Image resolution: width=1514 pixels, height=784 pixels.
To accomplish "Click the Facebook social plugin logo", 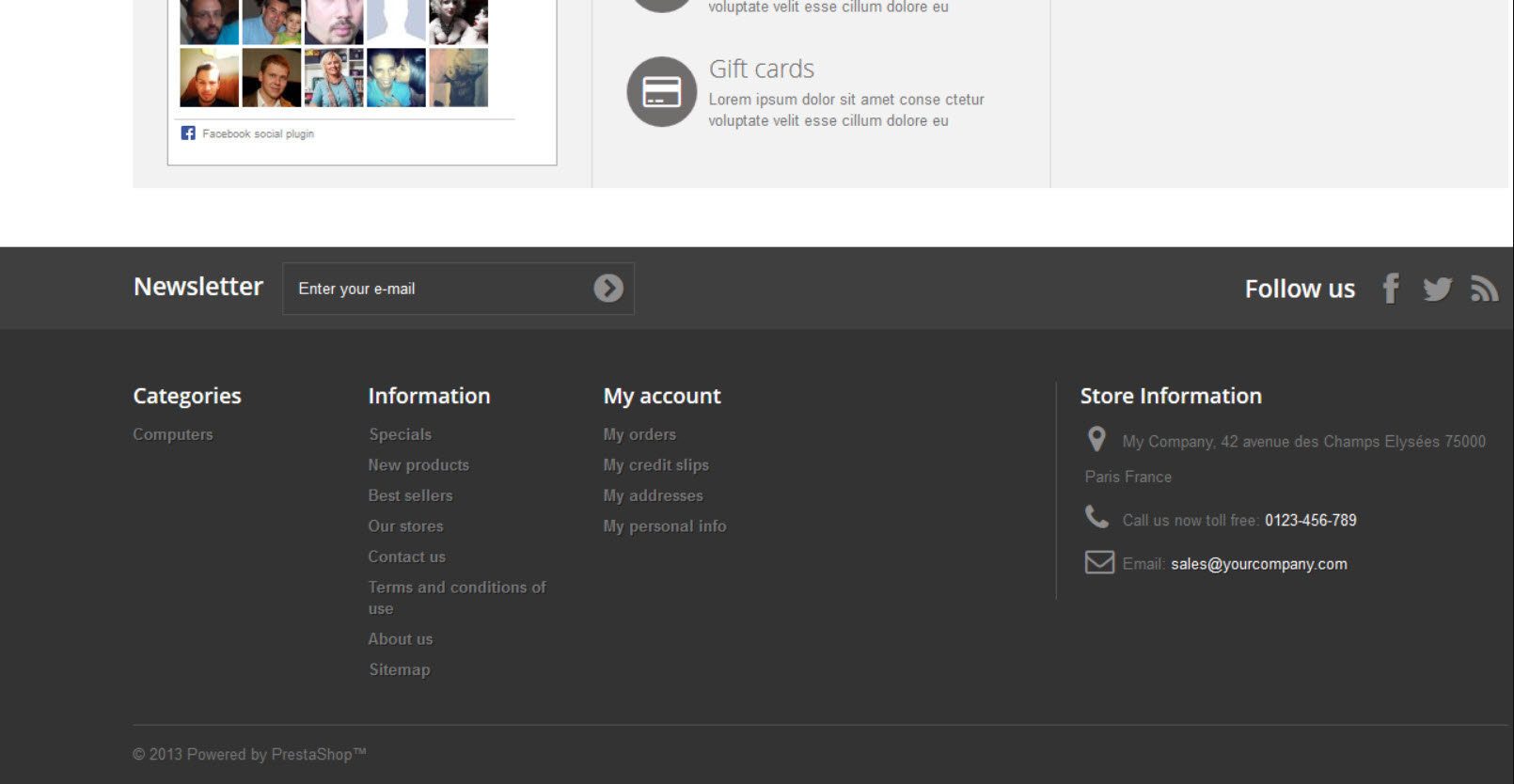I will click(188, 133).
